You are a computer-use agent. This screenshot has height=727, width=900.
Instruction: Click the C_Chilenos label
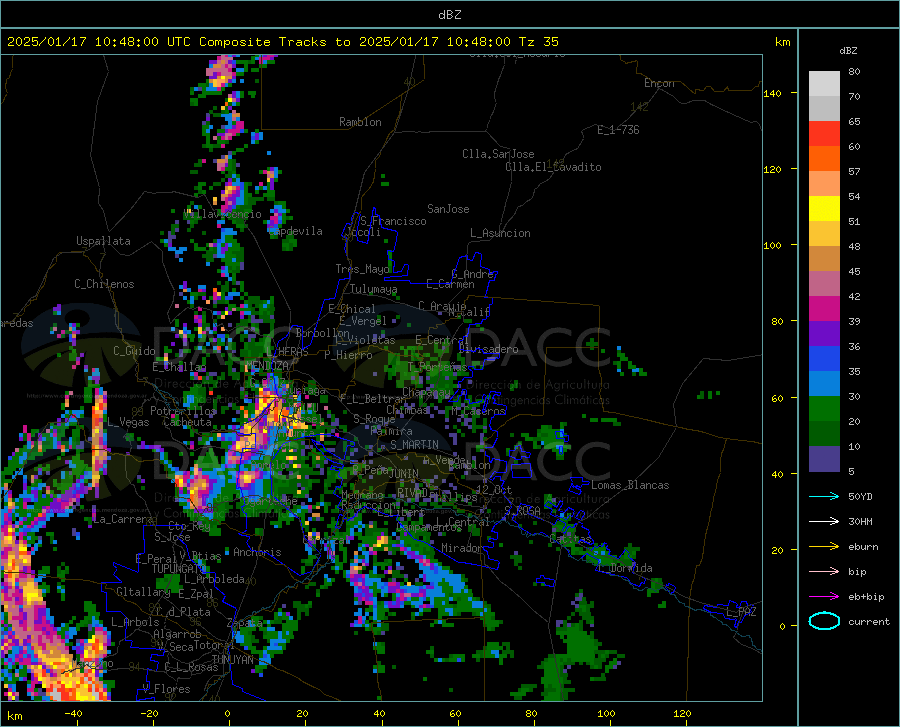104,284
